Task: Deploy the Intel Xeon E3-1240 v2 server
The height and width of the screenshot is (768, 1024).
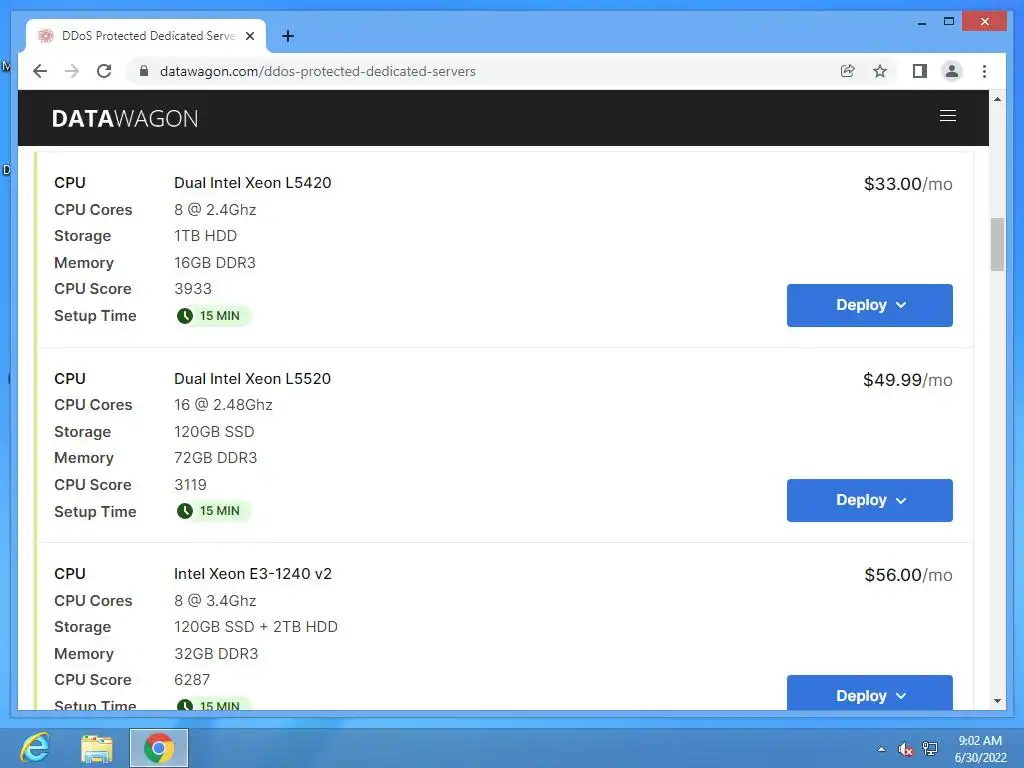Action: point(869,692)
